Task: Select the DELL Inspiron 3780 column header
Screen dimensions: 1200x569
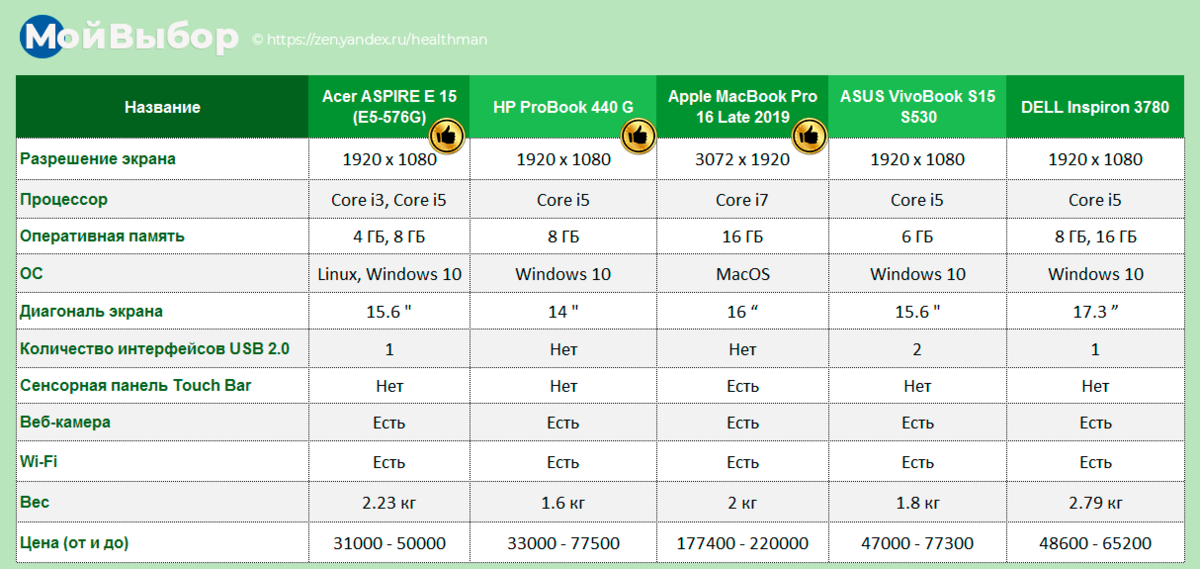Action: (1095, 107)
